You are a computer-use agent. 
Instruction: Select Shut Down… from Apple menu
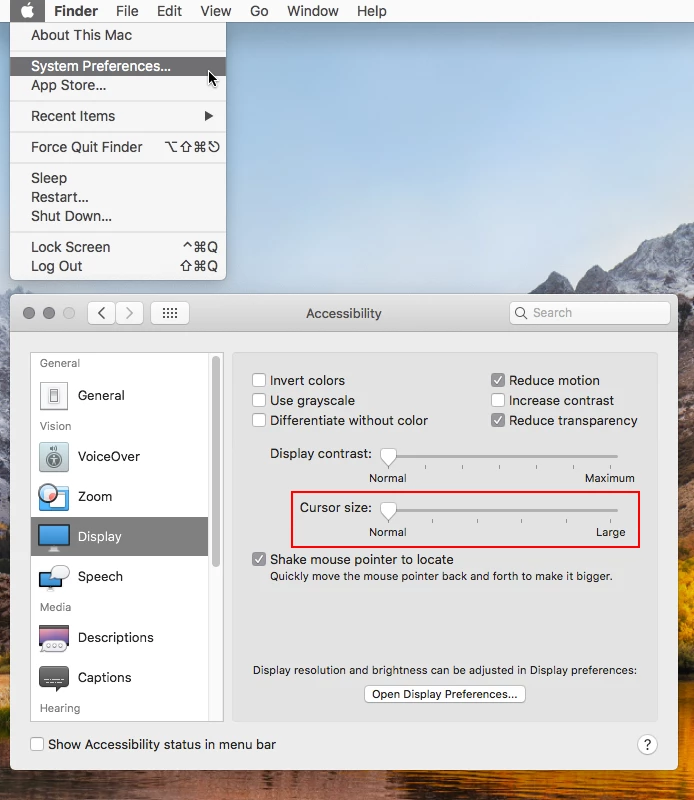(x=118, y=216)
